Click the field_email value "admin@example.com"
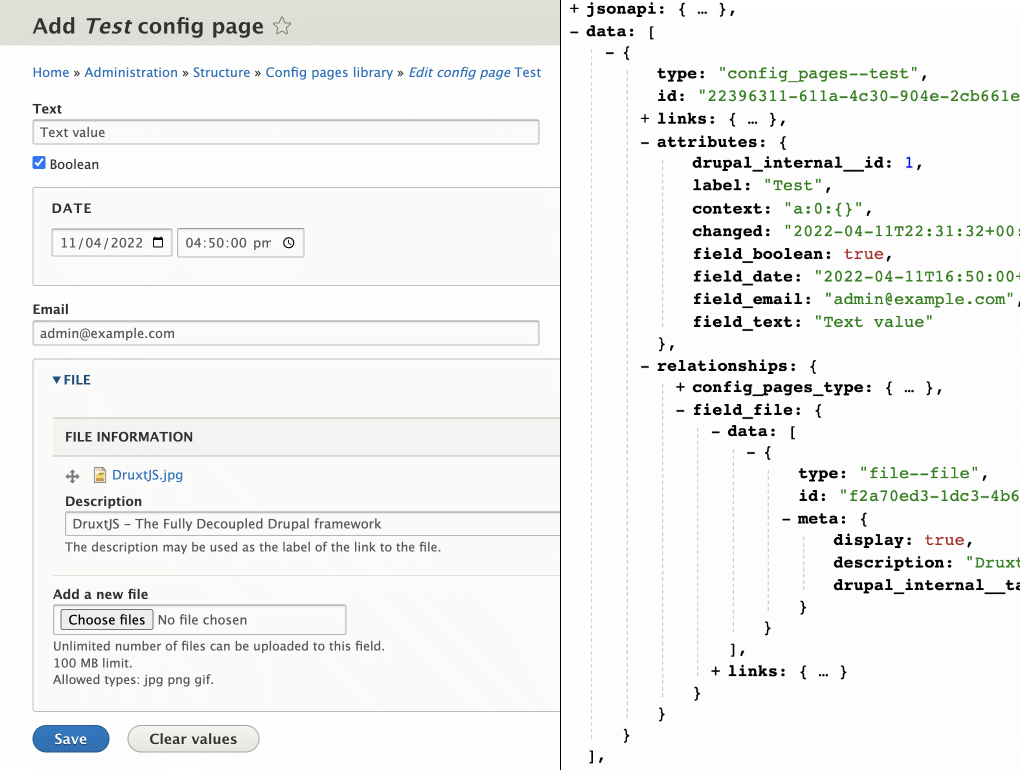The height and width of the screenshot is (770, 1020). point(919,299)
